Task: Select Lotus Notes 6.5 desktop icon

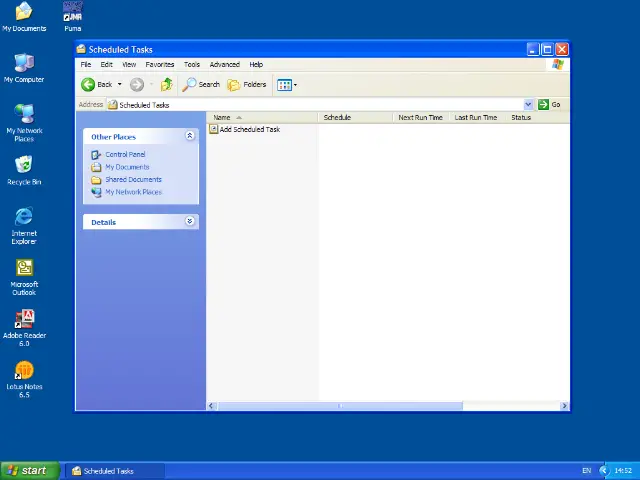Action: pyautogui.click(x=24, y=379)
